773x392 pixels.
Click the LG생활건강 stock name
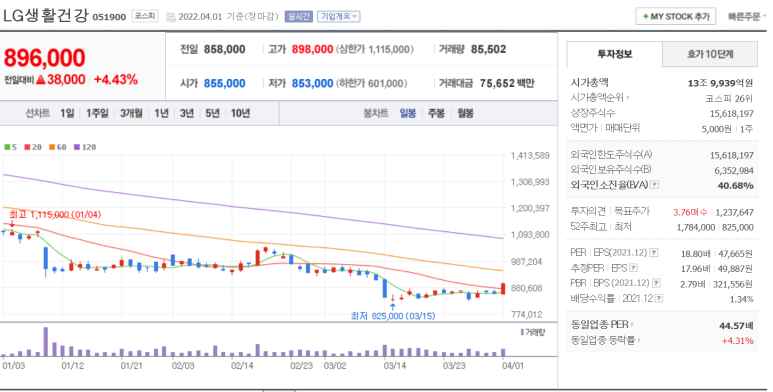pos(45,16)
